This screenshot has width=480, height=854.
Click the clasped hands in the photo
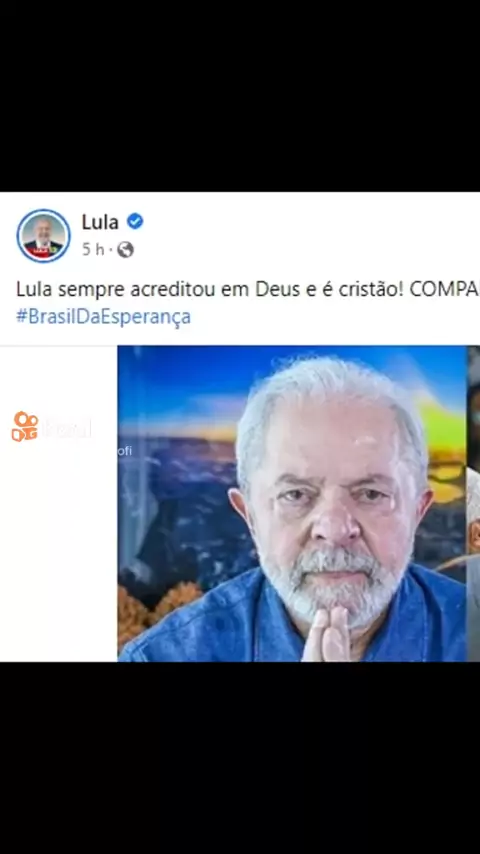pyautogui.click(x=327, y=633)
